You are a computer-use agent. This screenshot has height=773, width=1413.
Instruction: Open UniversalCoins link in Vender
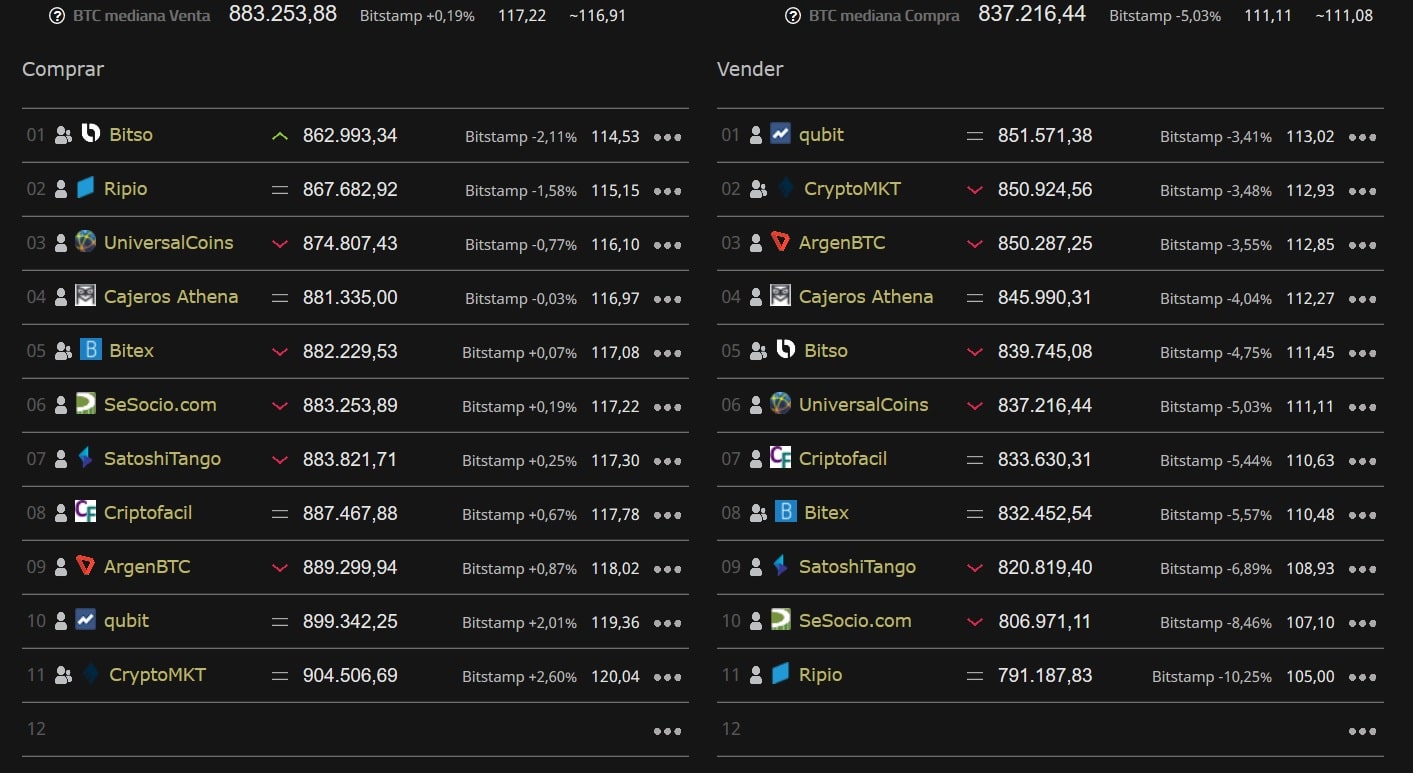864,404
